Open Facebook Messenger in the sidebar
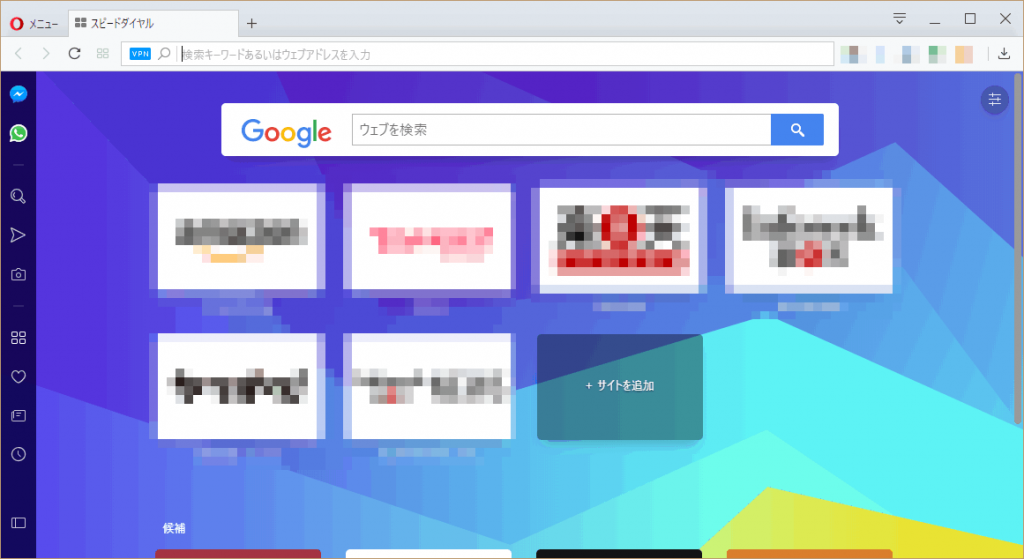1024x559 pixels. [x=18, y=94]
